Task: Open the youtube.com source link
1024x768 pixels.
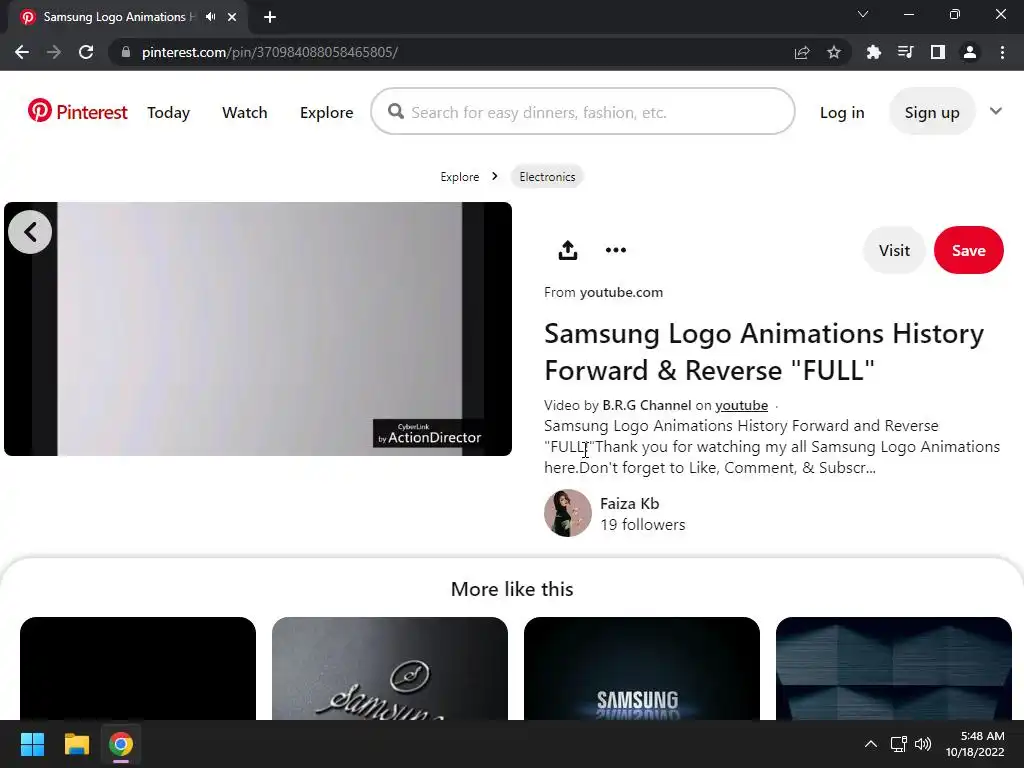Action: pos(621,292)
